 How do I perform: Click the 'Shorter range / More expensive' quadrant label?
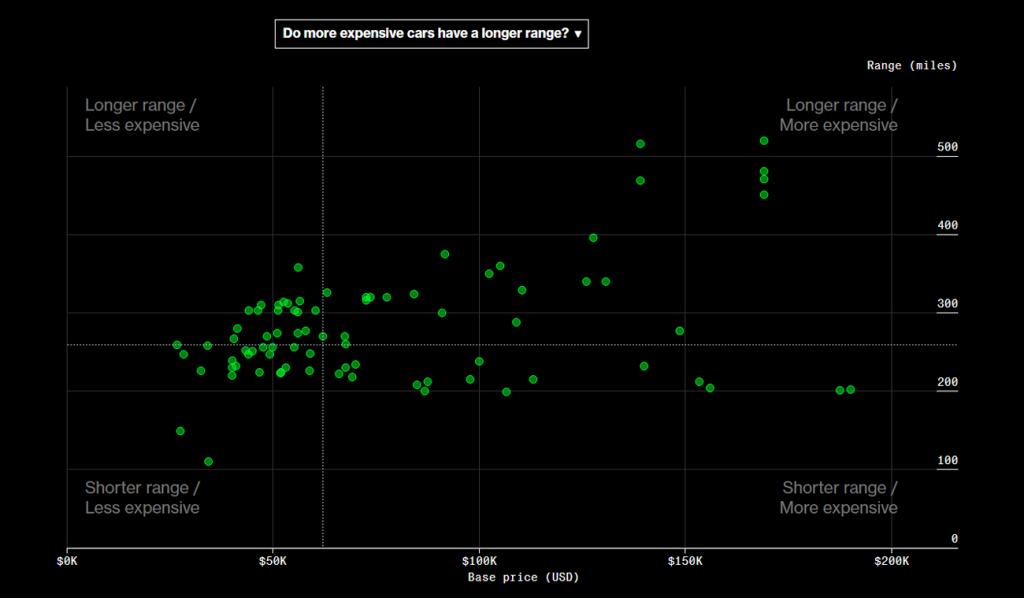point(838,498)
